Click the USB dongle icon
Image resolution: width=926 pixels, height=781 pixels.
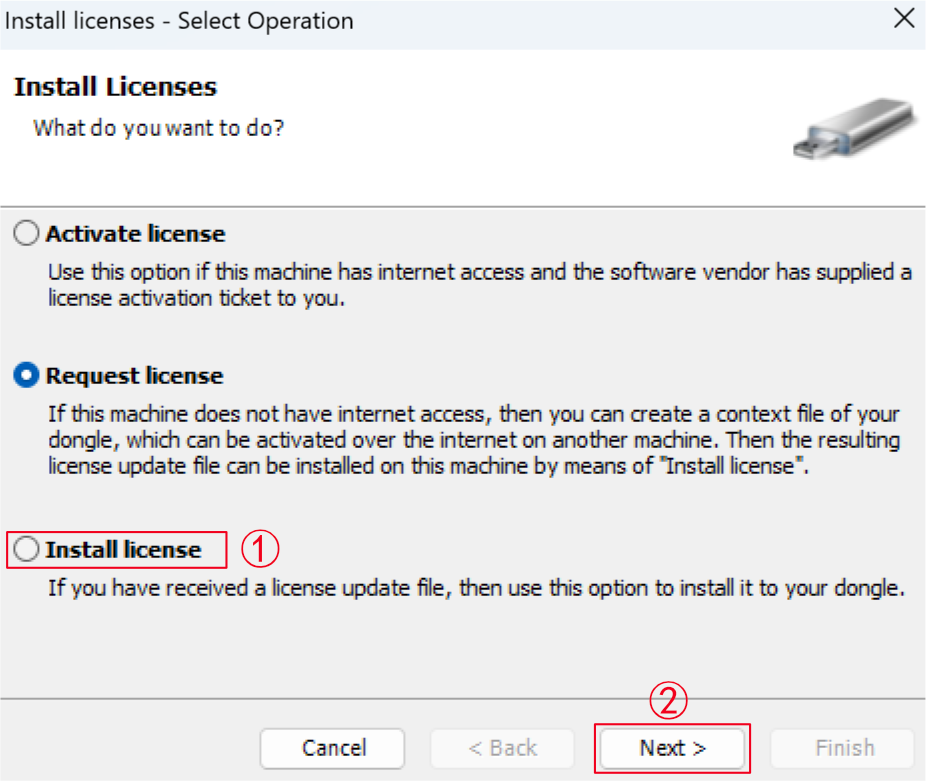pyautogui.click(x=855, y=129)
